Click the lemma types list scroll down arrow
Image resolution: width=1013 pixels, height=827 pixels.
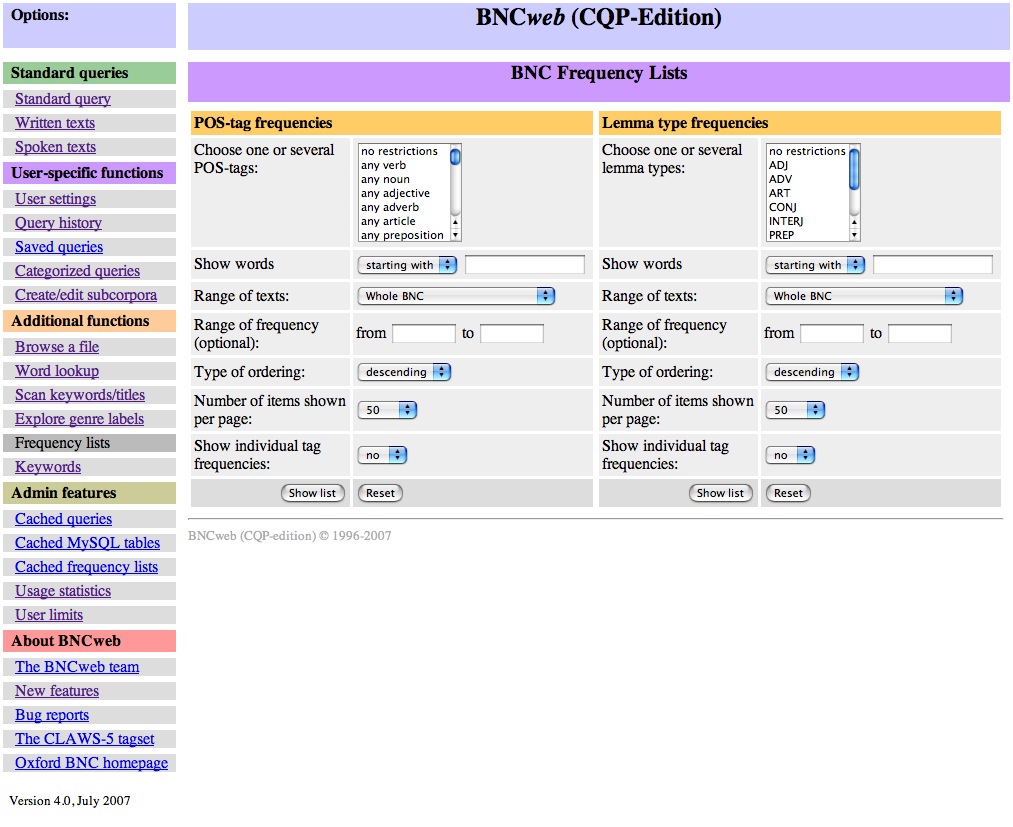(855, 236)
